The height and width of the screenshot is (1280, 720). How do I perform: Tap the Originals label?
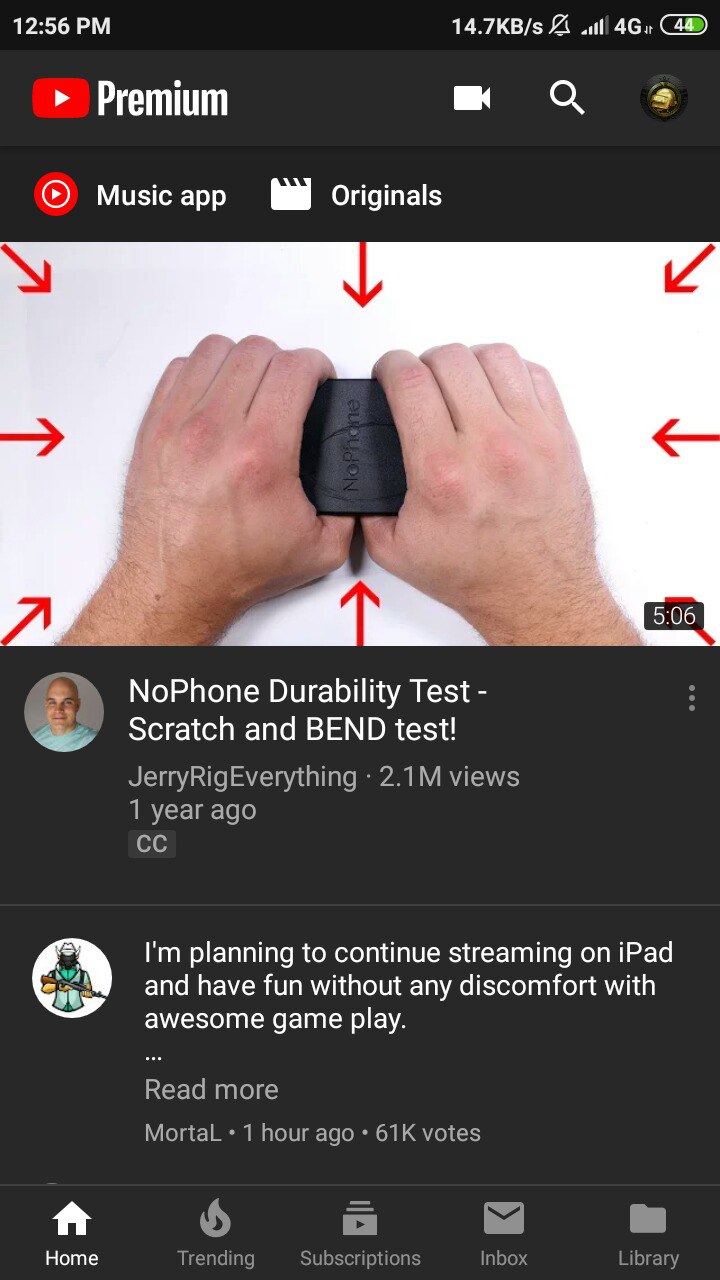point(386,196)
